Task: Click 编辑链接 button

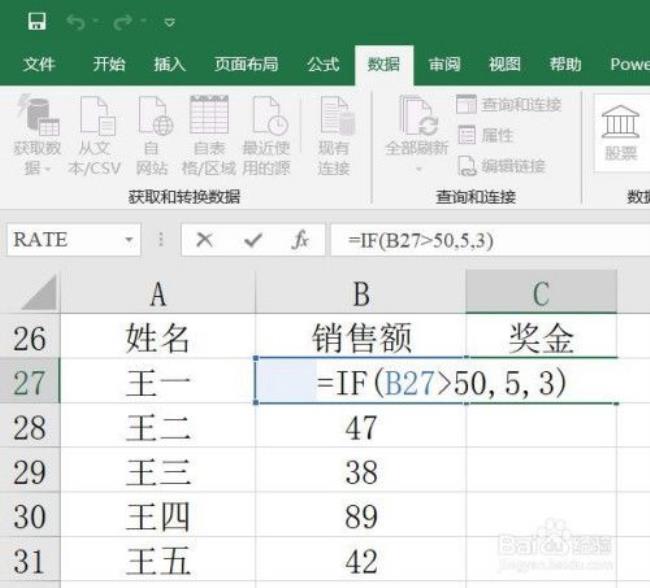Action: pos(502,166)
